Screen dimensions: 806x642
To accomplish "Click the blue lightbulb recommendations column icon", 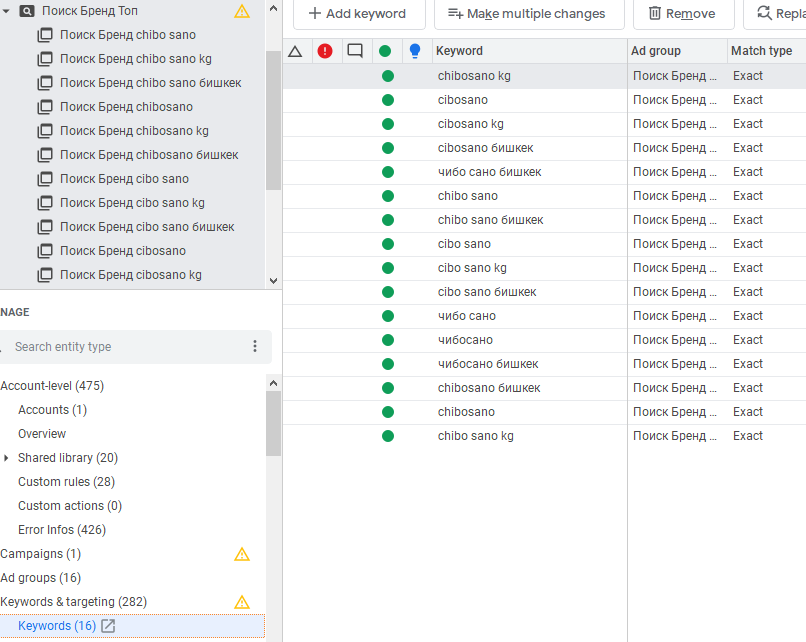I will (415, 50).
